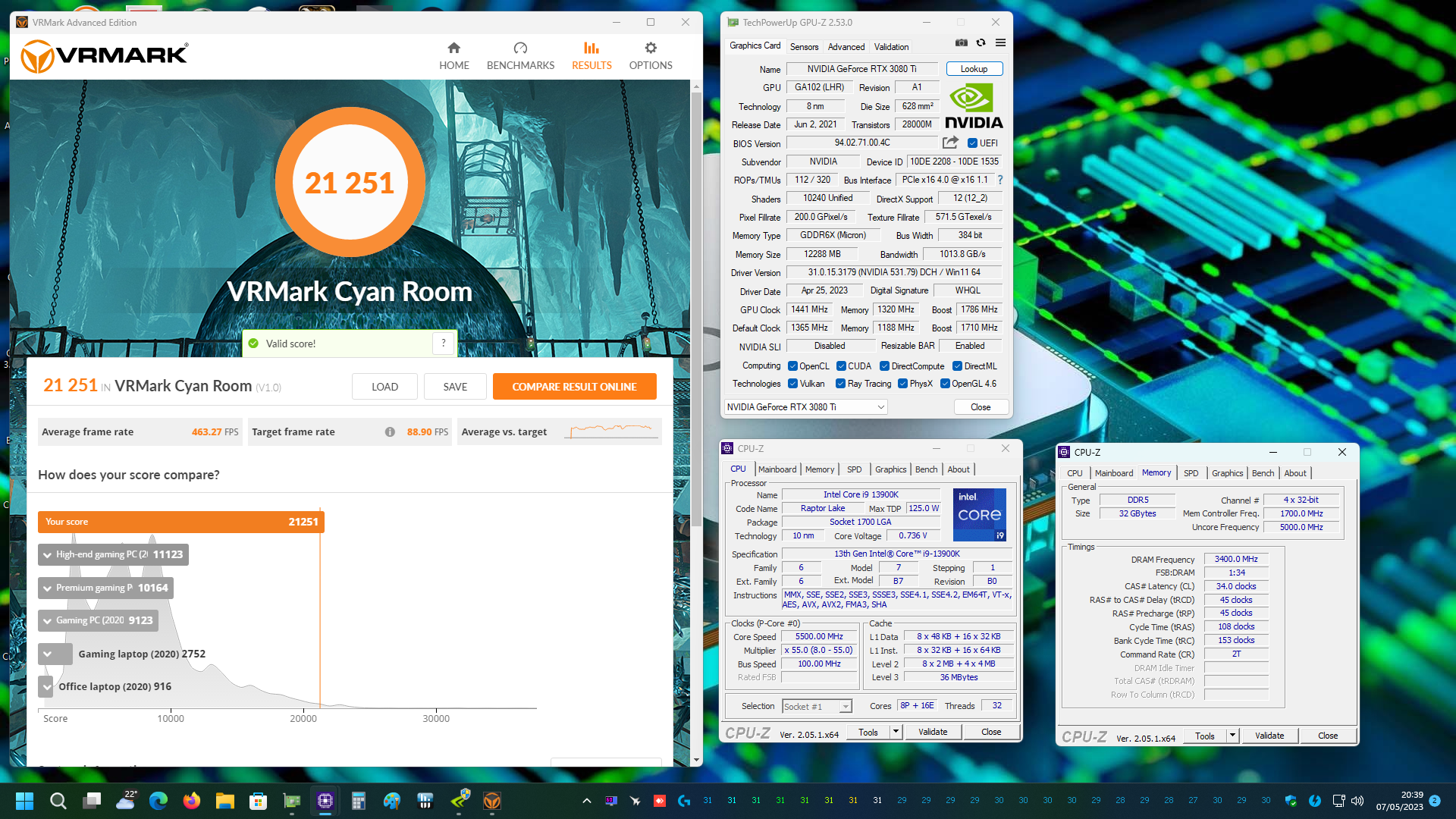Screen dimensions: 1456x819
Task: Toggle Ray Tracing checkbox
Action: (840, 384)
